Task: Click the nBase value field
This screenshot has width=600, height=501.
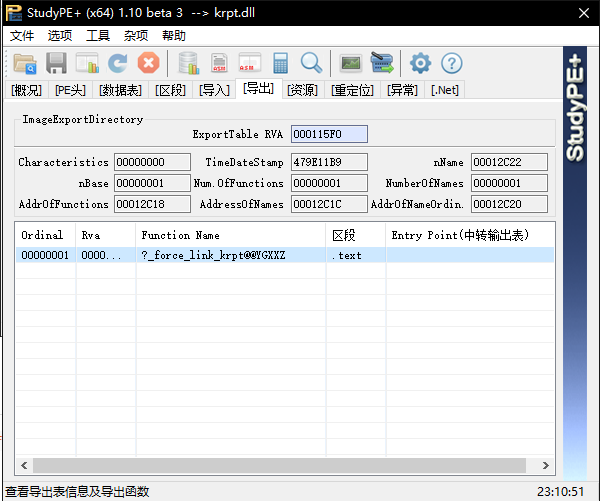Action: click(x=152, y=183)
